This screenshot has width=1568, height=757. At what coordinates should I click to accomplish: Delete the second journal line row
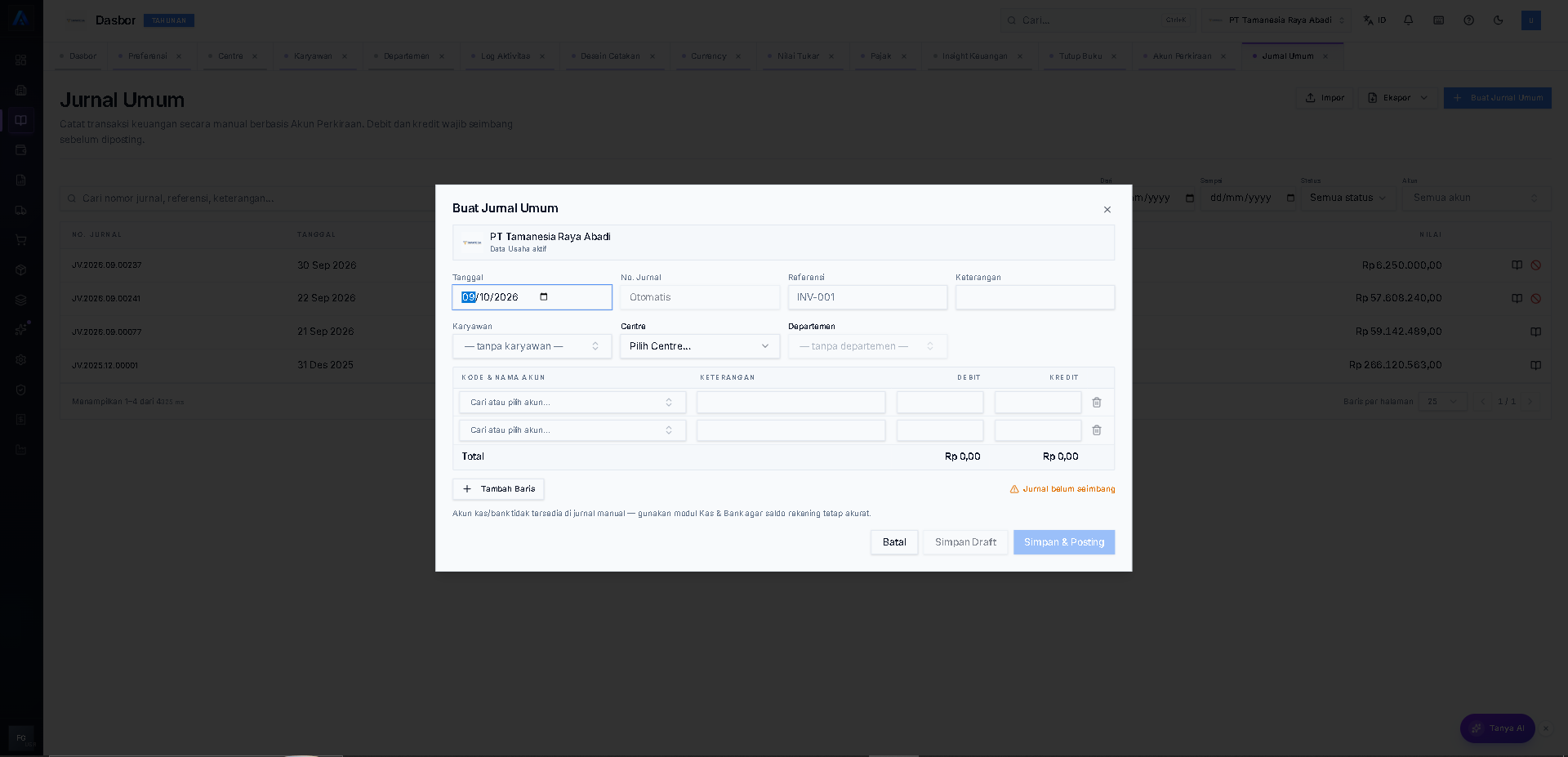point(1097,430)
